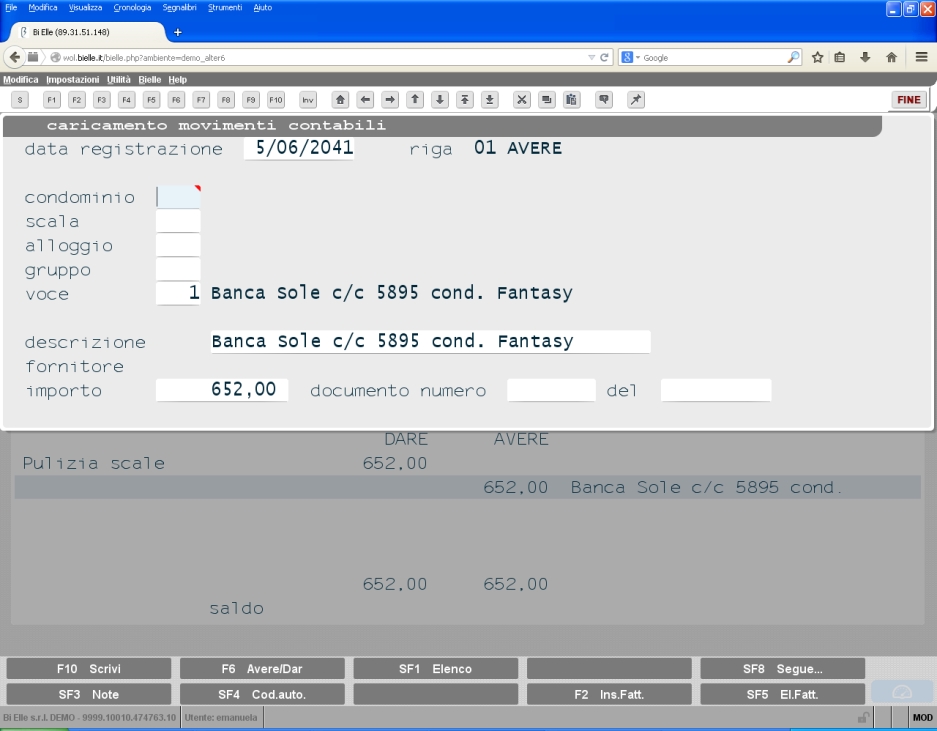Click the FINE button
Image resolution: width=937 pixels, height=731 pixels.
[x=909, y=100]
